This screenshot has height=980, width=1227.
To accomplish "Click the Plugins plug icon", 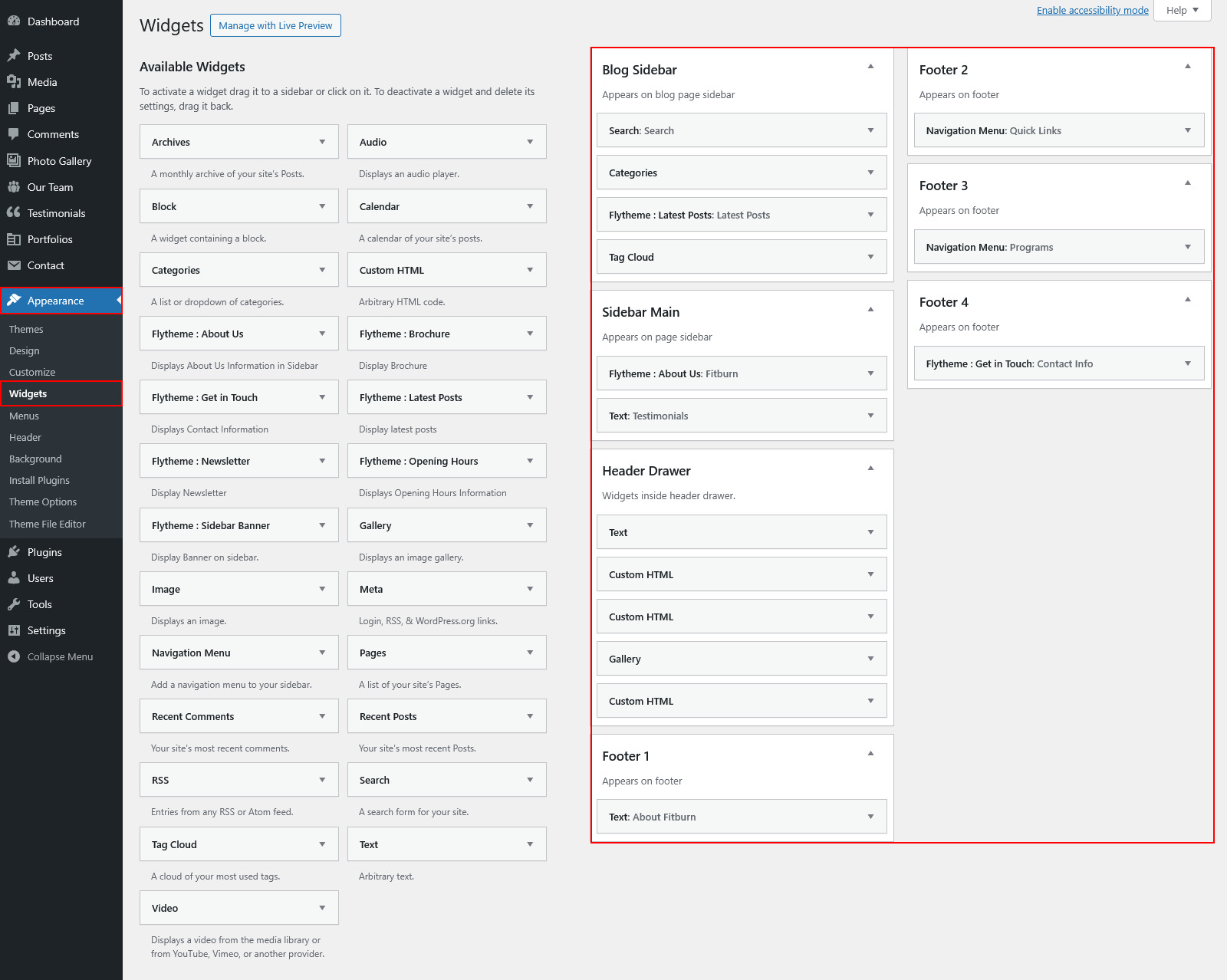I will click(14, 552).
